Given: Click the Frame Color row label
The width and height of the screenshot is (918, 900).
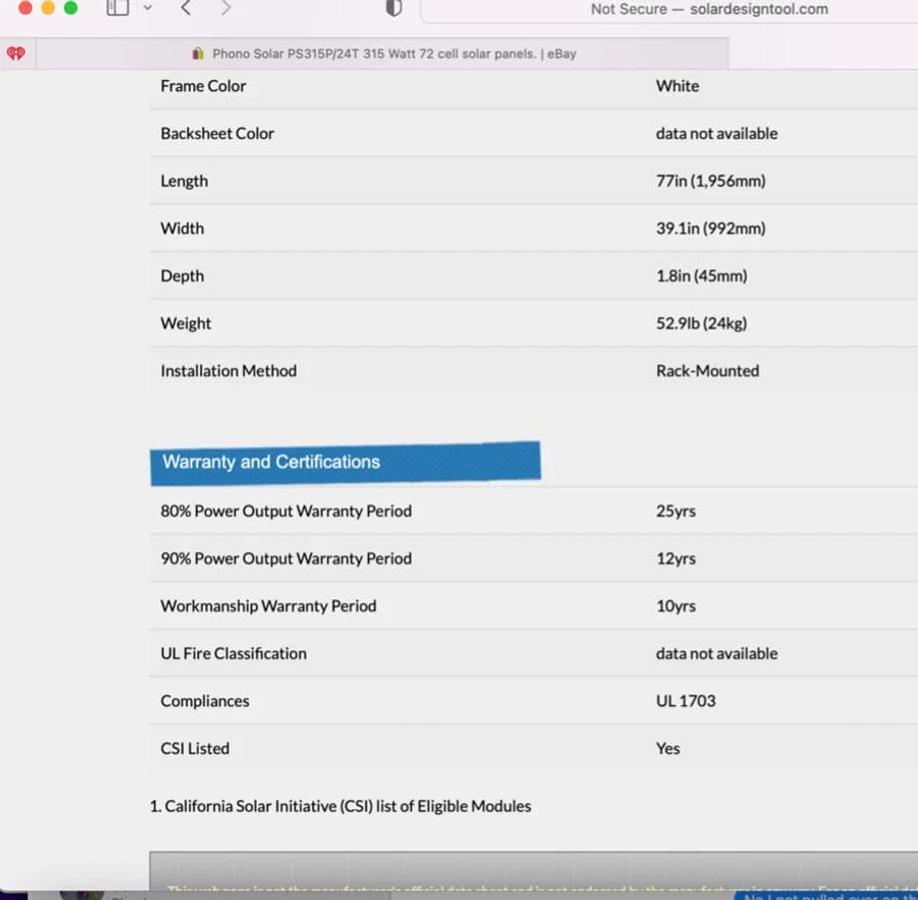Looking at the screenshot, I should (203, 86).
